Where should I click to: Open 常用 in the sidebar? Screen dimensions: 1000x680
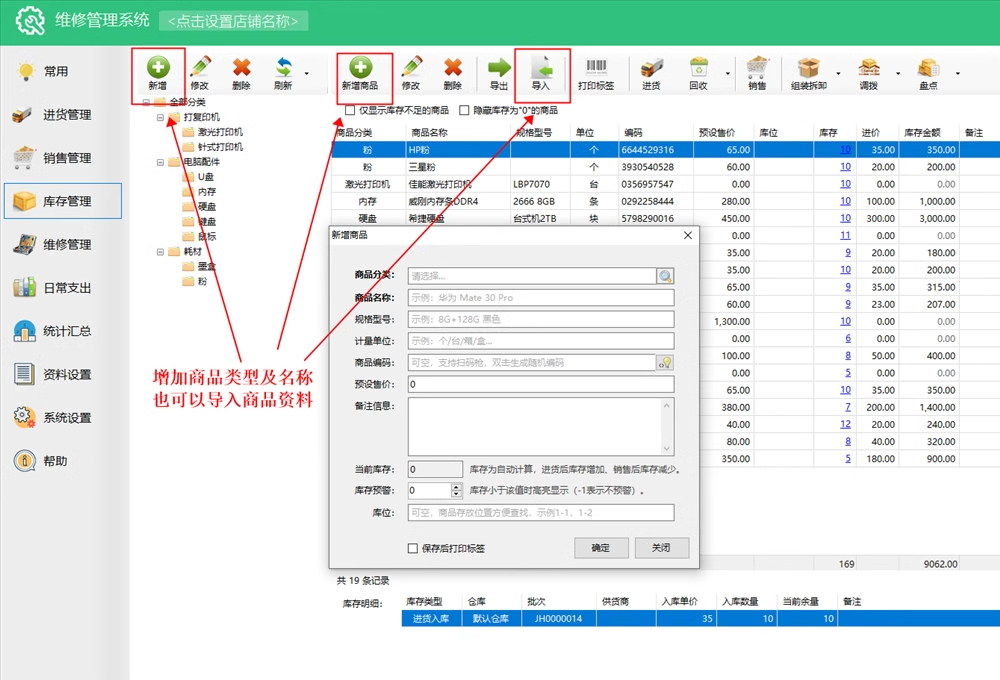click(62, 71)
